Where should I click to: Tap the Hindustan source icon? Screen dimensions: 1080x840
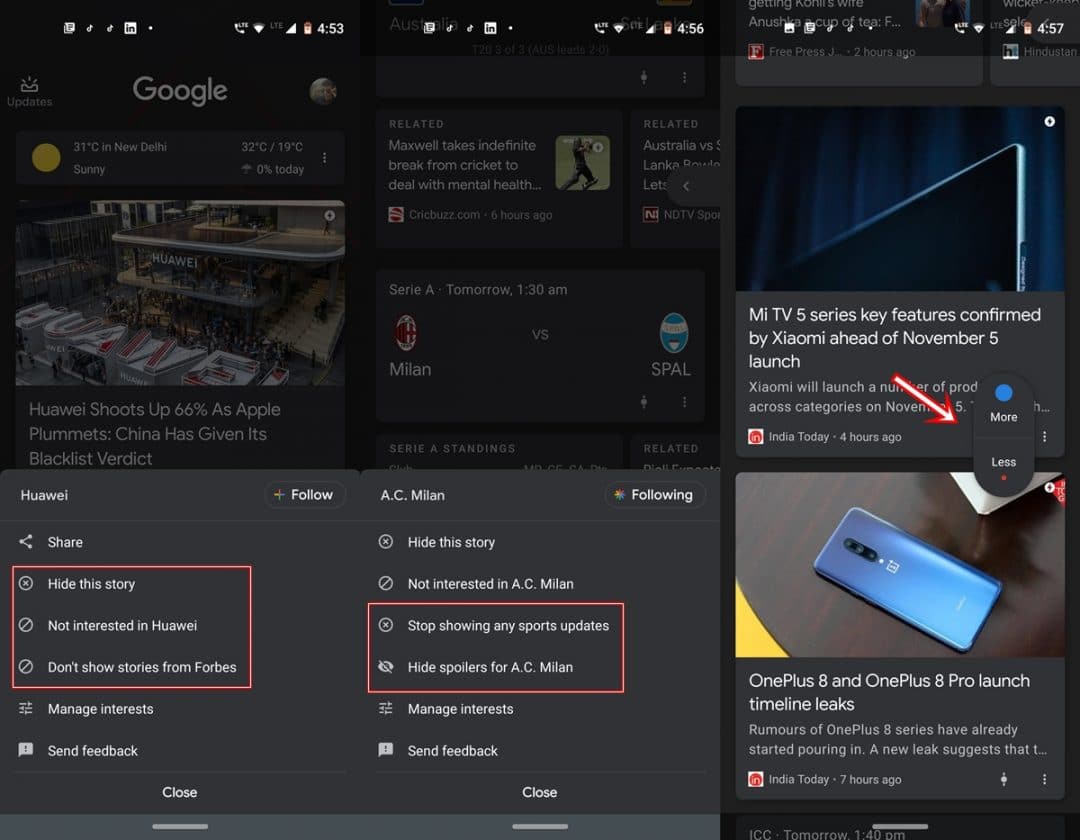tap(1010, 52)
